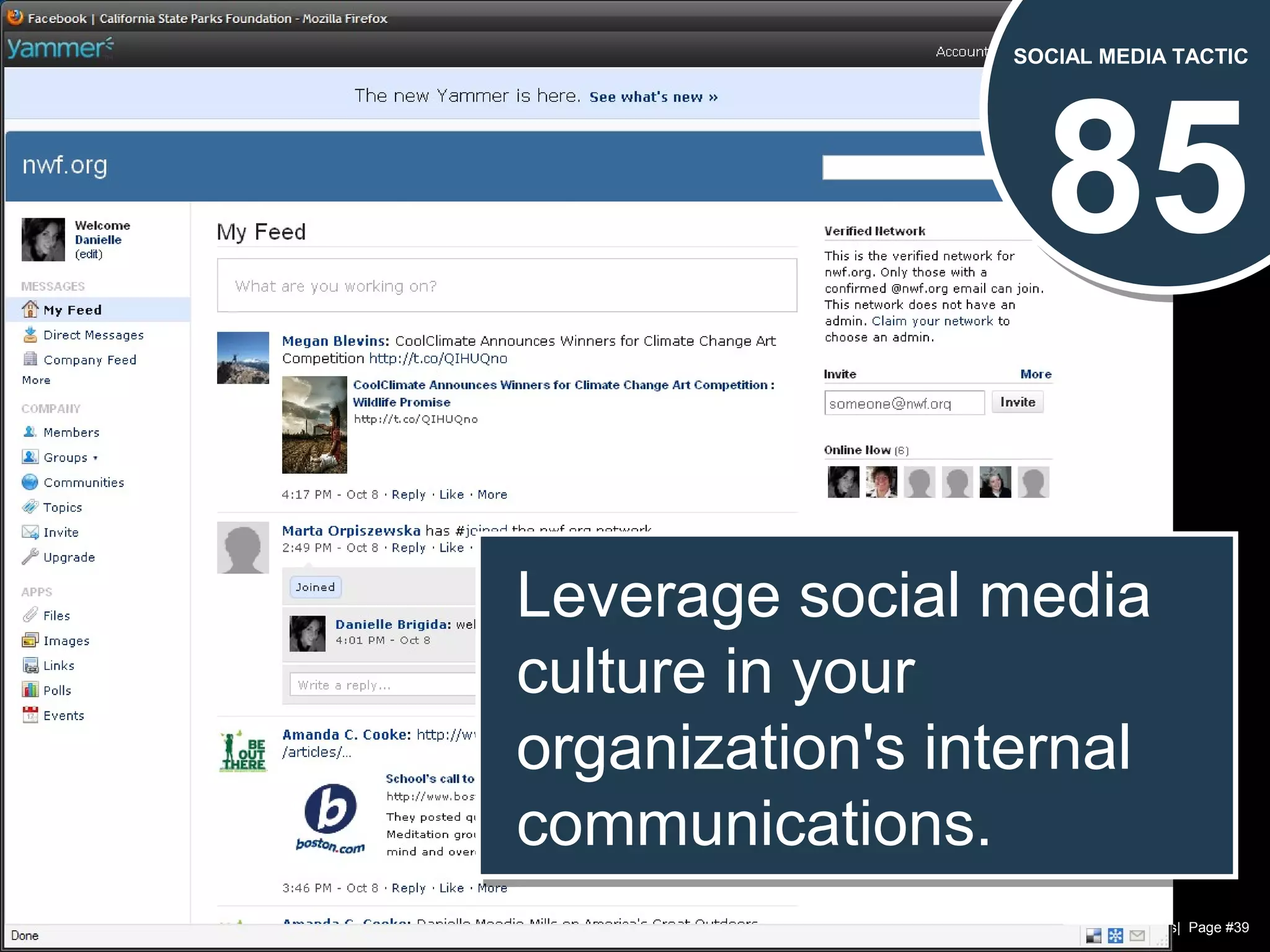Open Marta Orpiszewska's blank avatar

click(242, 547)
